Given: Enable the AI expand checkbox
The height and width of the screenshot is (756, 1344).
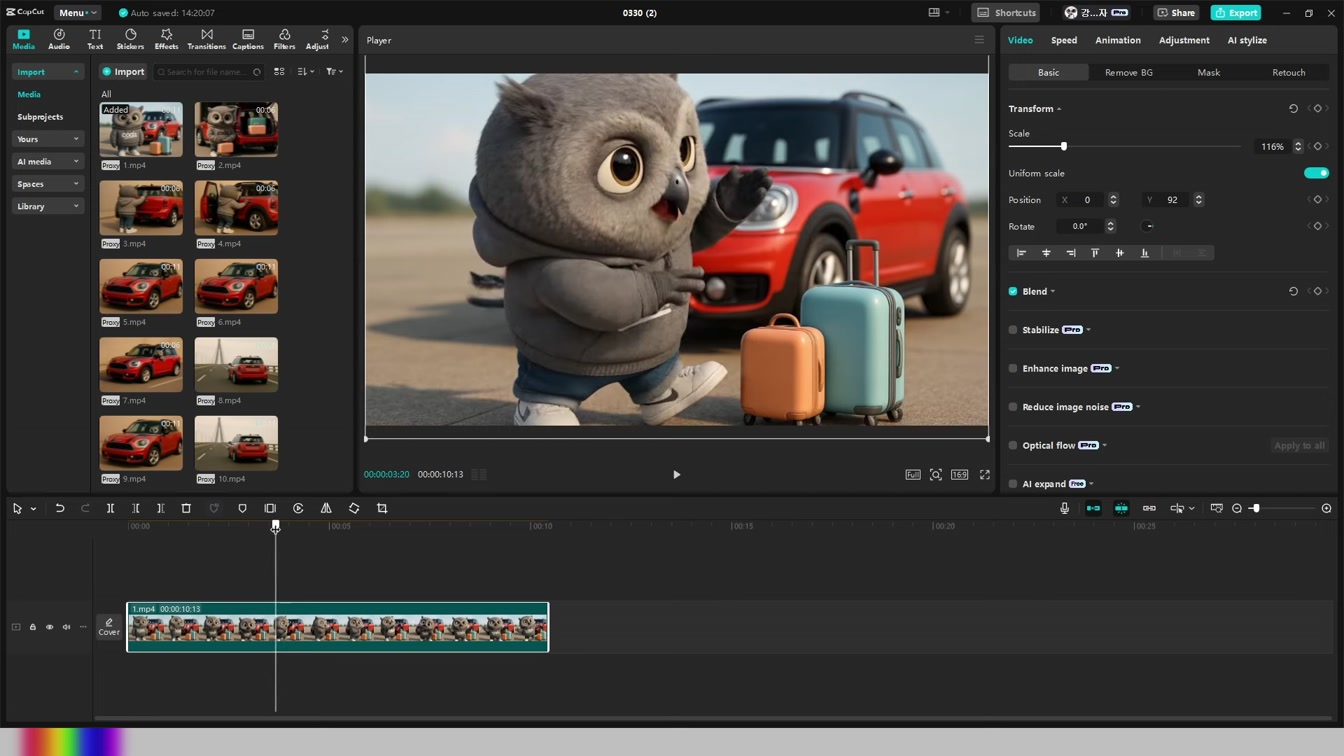Looking at the screenshot, I should click(x=1013, y=484).
